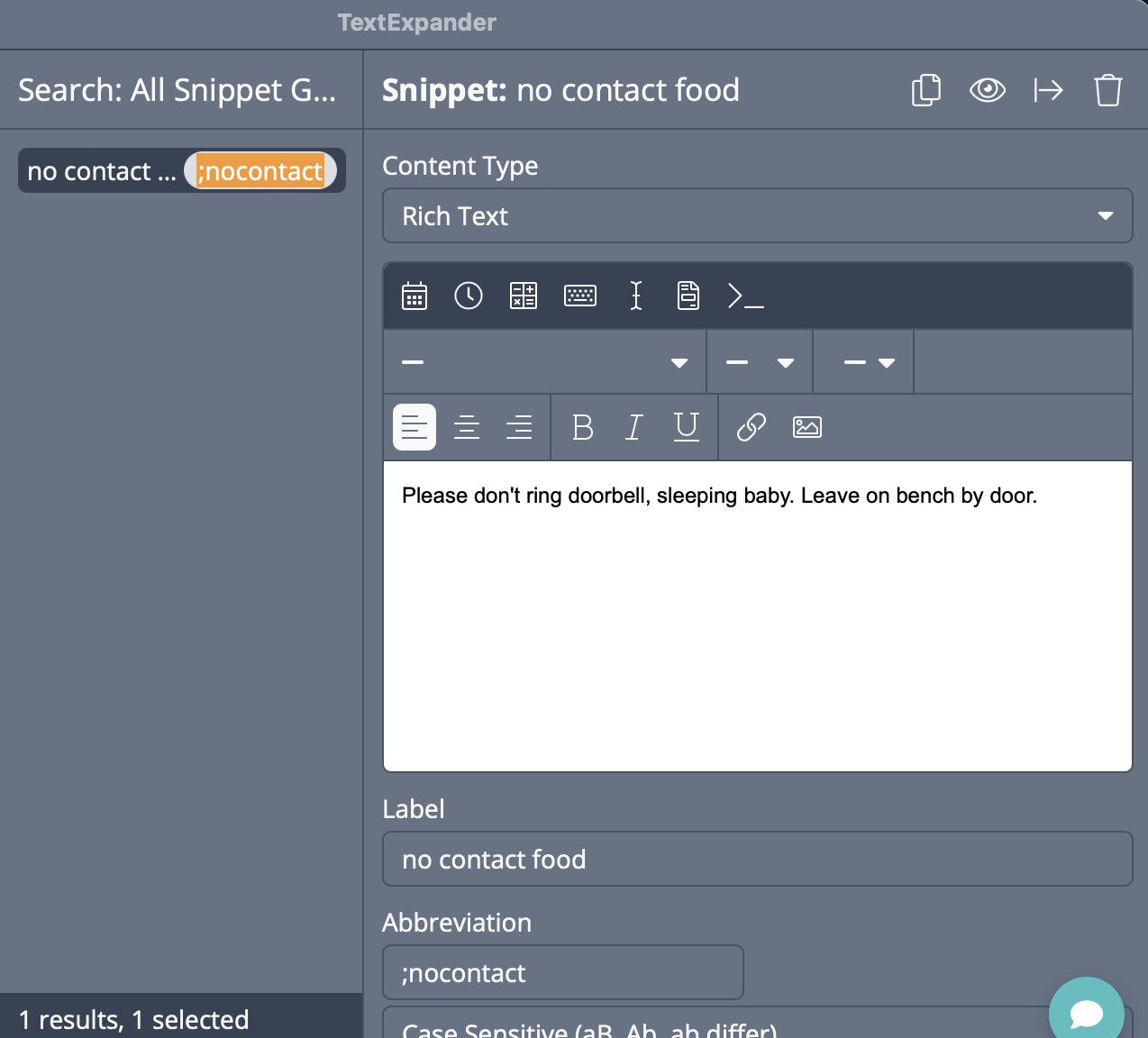Select the ;nocontact snippet in results list
The image size is (1148, 1038).
tap(181, 171)
